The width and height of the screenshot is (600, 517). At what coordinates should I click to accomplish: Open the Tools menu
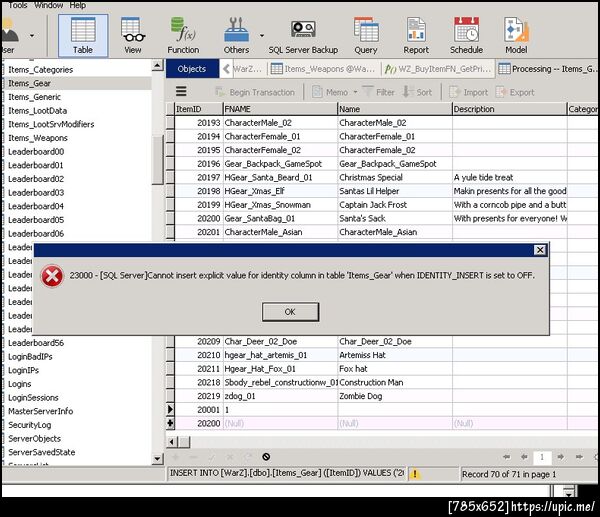[18, 5]
